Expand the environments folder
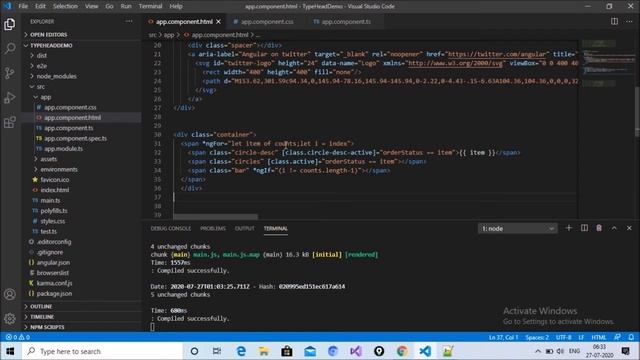This screenshot has width=640, height=360. [82, 169]
